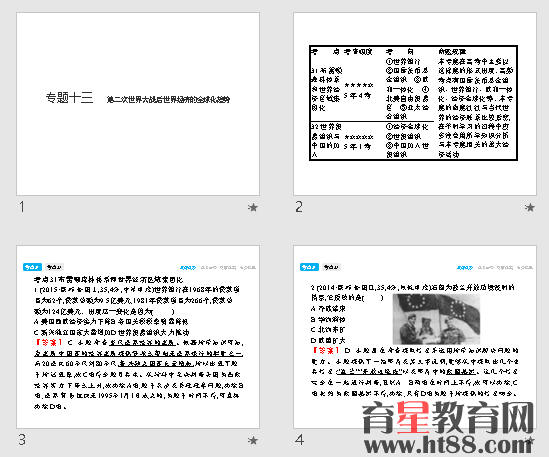Click the slide number 3 label
549x457 pixels.
22,439
